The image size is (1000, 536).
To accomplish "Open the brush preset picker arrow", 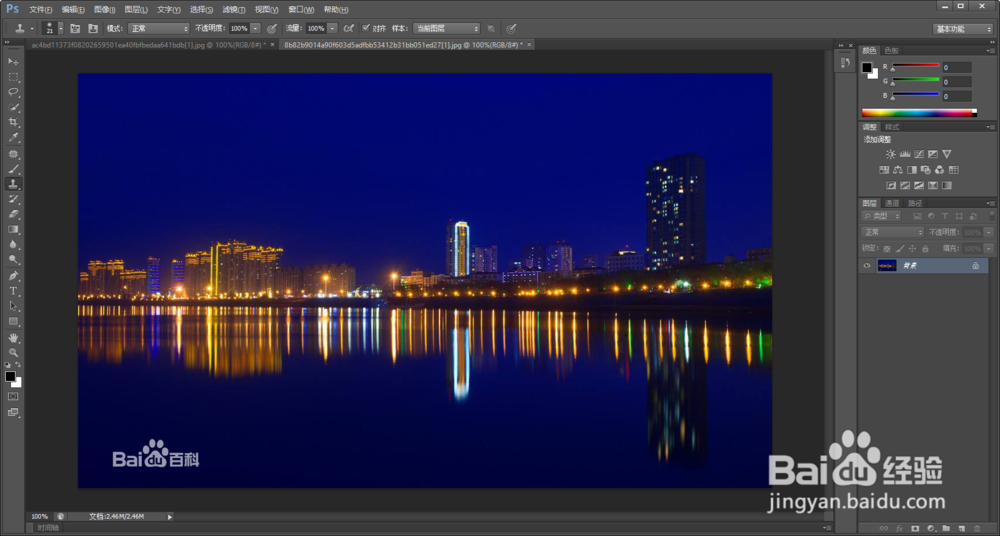I will coord(61,29).
